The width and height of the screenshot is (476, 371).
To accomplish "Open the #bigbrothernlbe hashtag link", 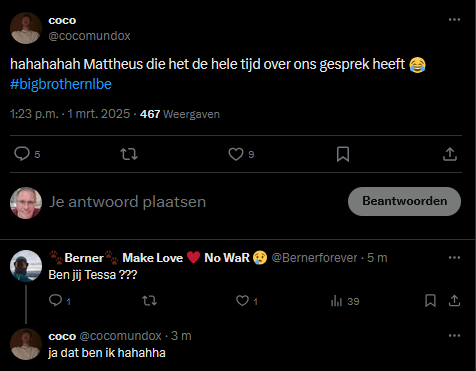I will click(x=61, y=84).
